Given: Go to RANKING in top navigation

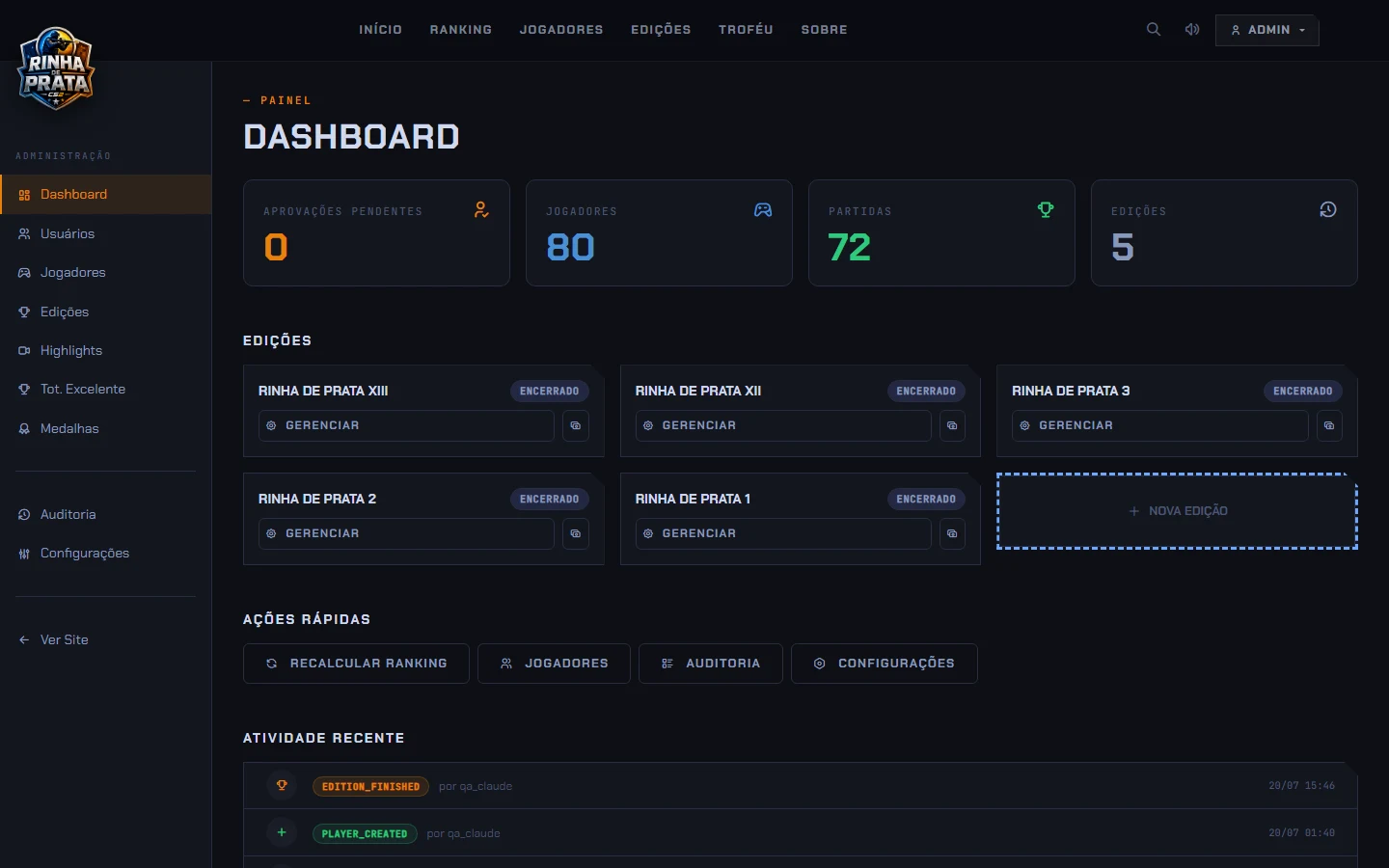Looking at the screenshot, I should click(x=461, y=30).
